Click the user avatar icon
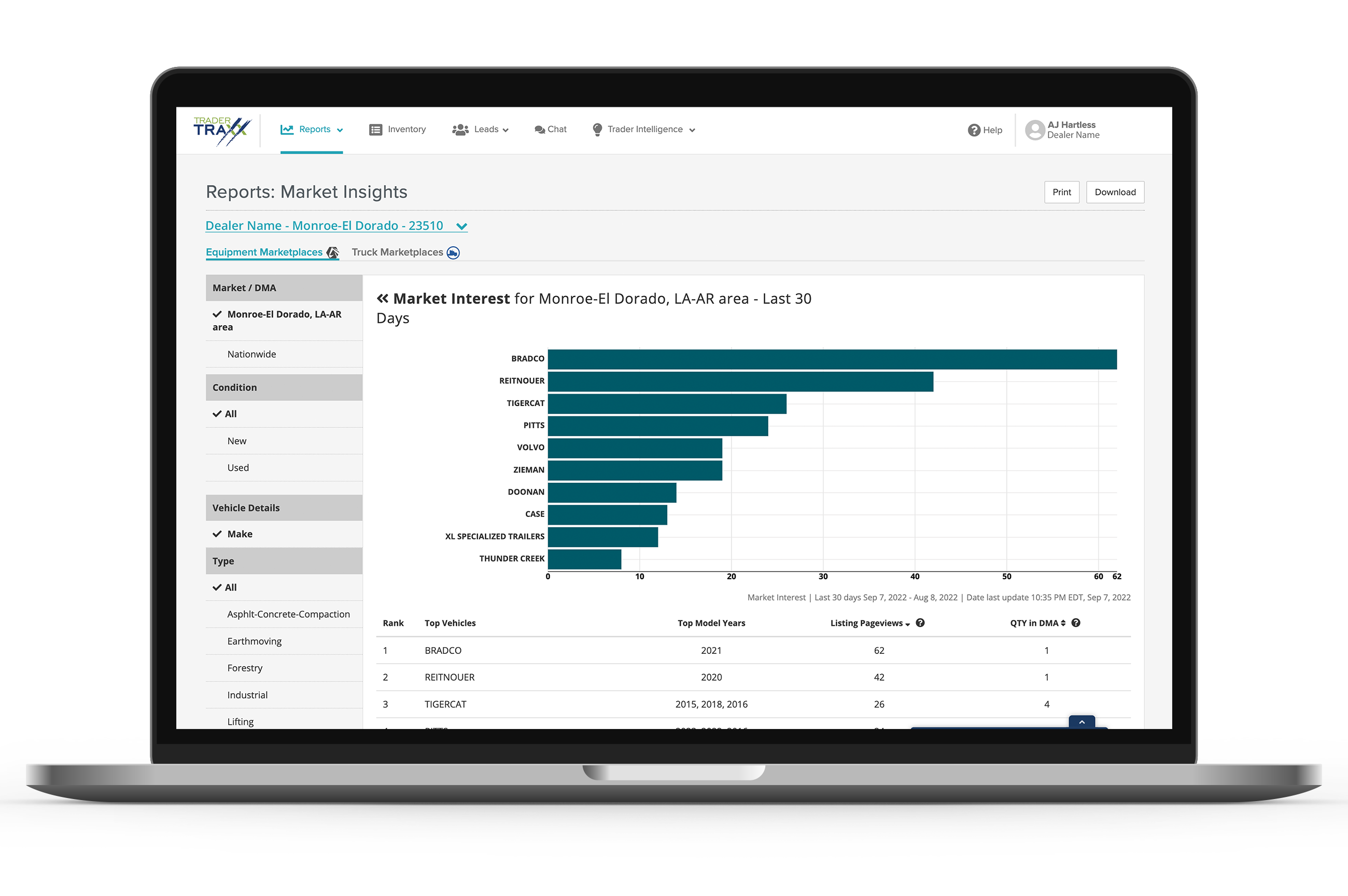Screen dimensions: 1348x896 (x=1034, y=130)
